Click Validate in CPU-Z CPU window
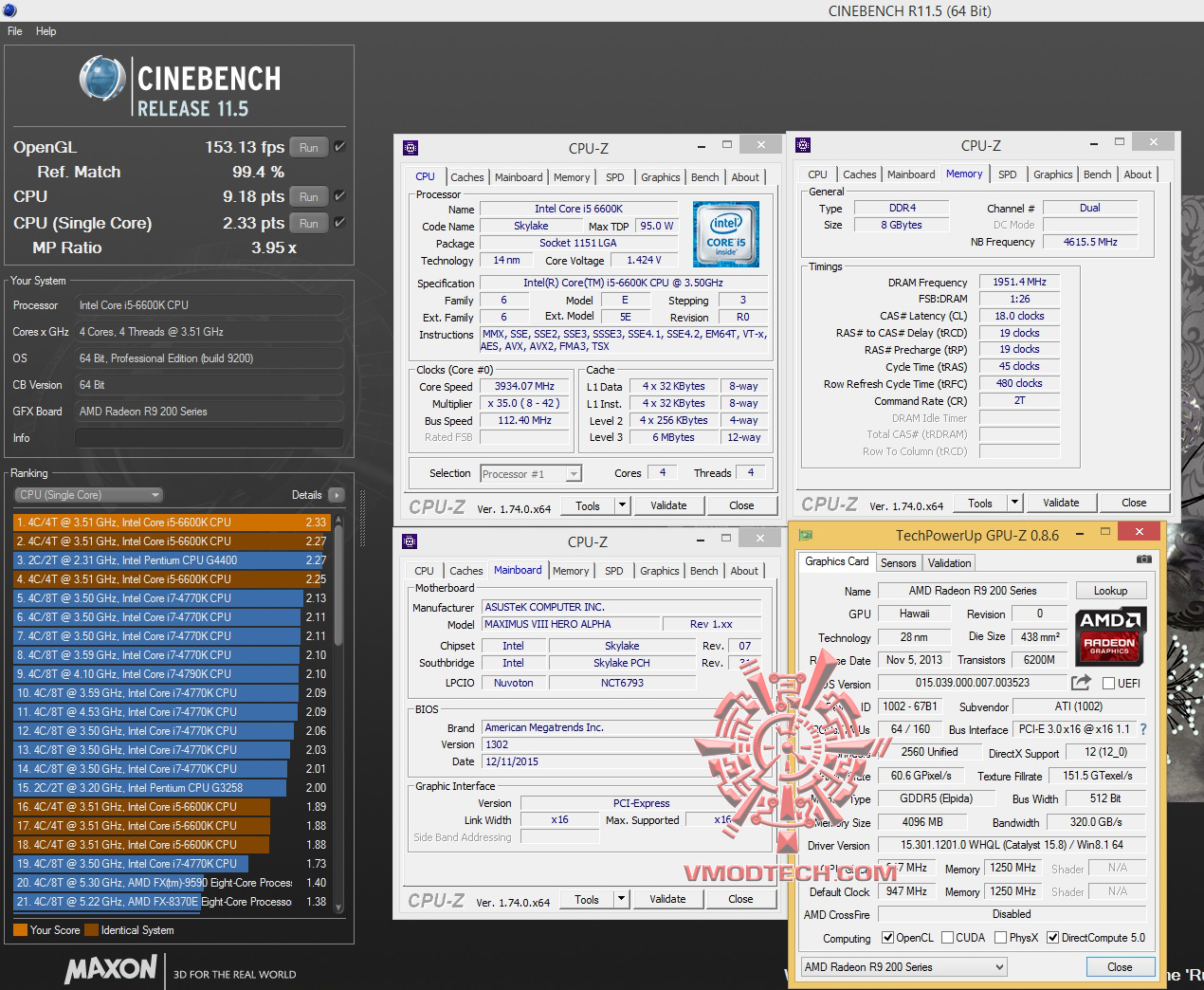 668,505
